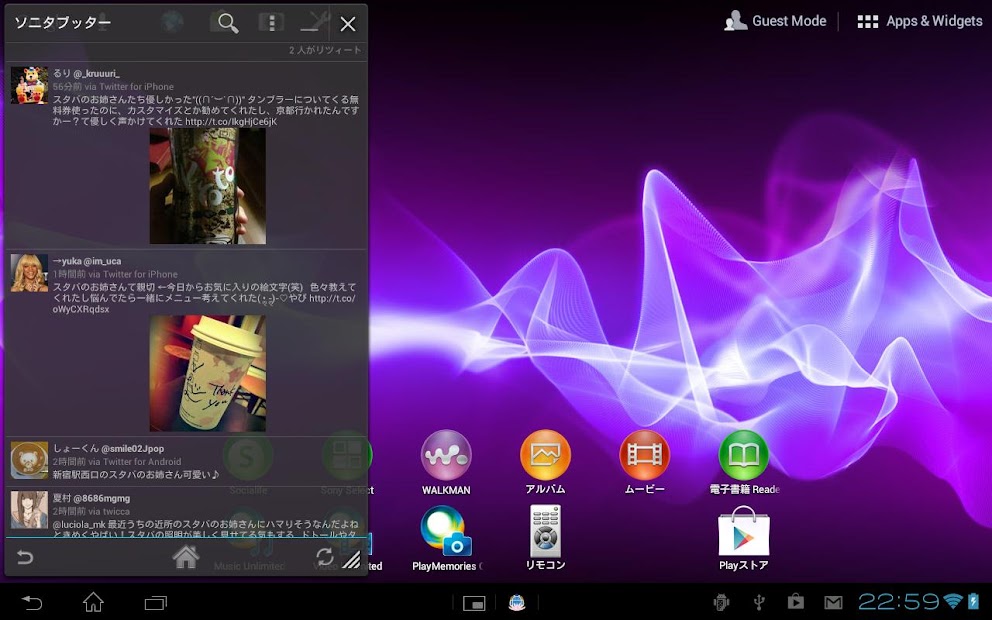
Task: Refresh the tweet list in ソニタブッター
Action: pyautogui.click(x=325, y=557)
